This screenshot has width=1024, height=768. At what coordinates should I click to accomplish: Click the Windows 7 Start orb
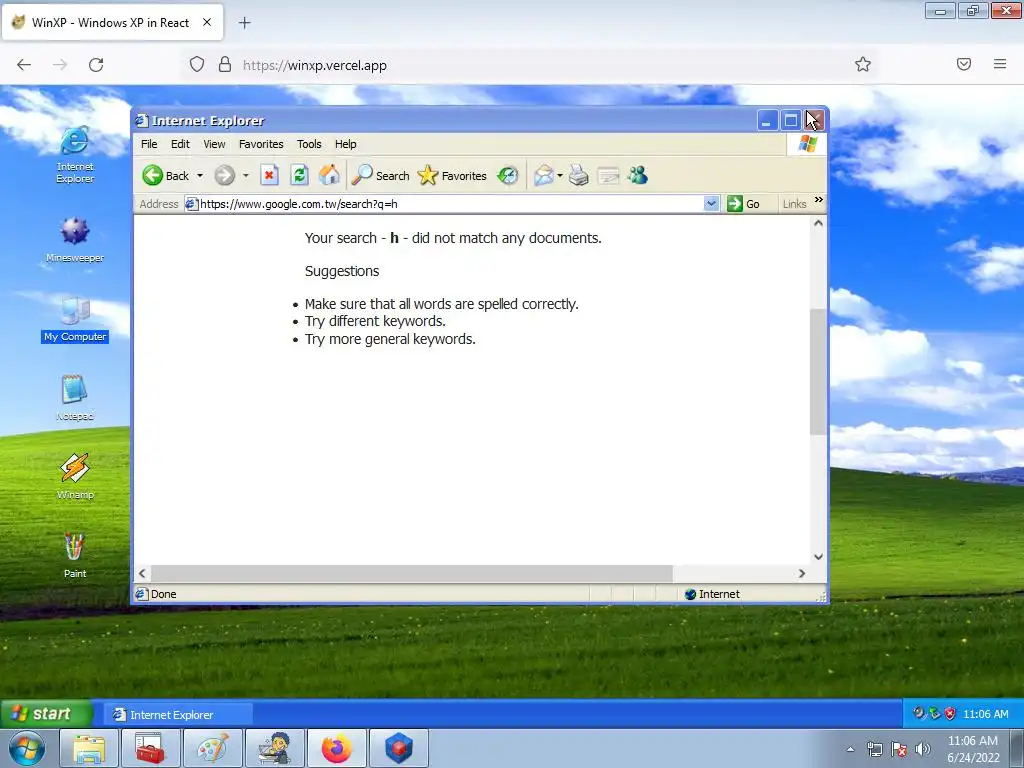27,748
